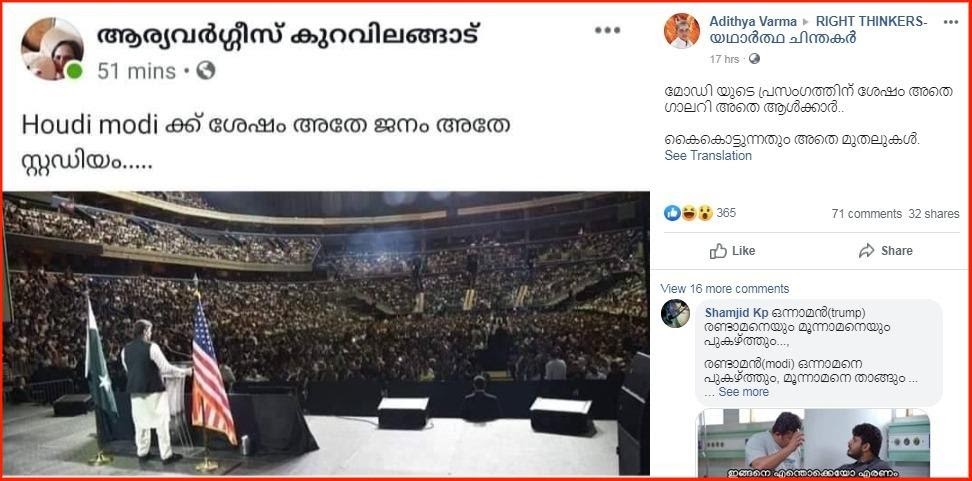Click Shamjid Kp's commenter avatar
972x481 pixels.
tap(675, 314)
